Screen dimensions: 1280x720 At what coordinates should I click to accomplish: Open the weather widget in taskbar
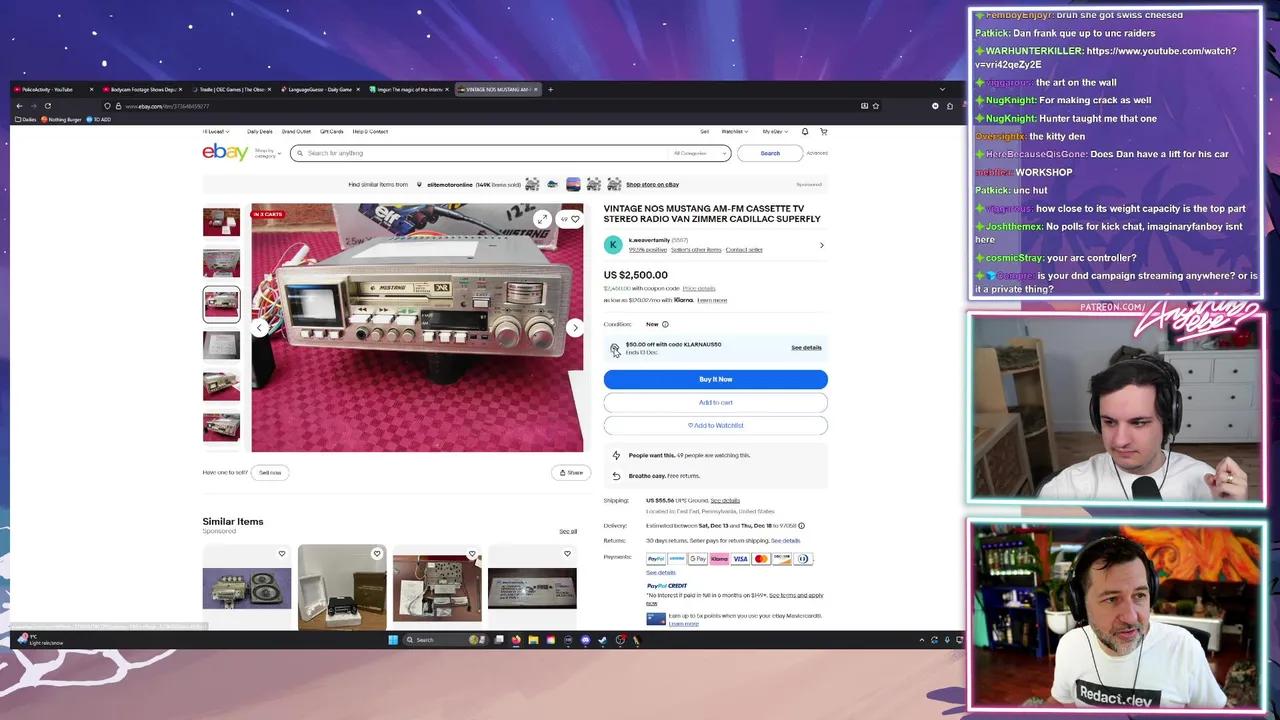click(40, 640)
